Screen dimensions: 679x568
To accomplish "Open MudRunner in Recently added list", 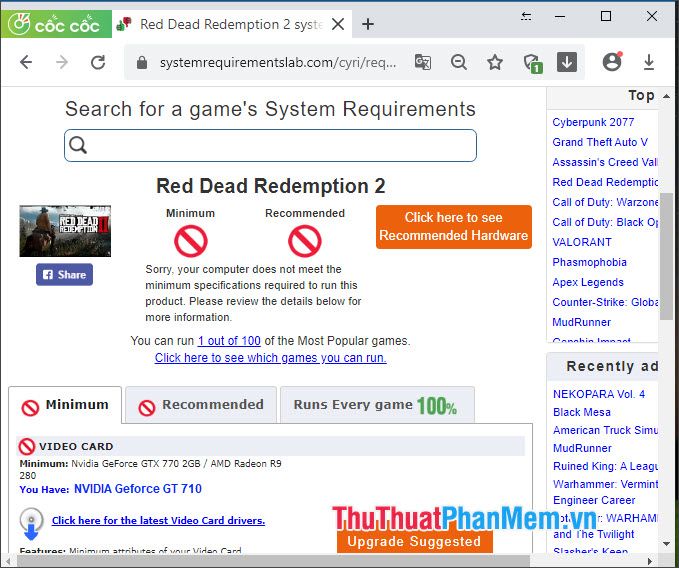I will pos(582,448).
